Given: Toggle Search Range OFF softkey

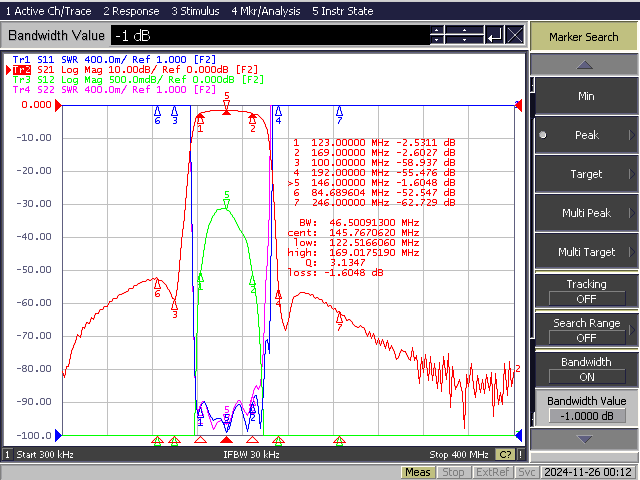Looking at the screenshot, I should [x=587, y=330].
